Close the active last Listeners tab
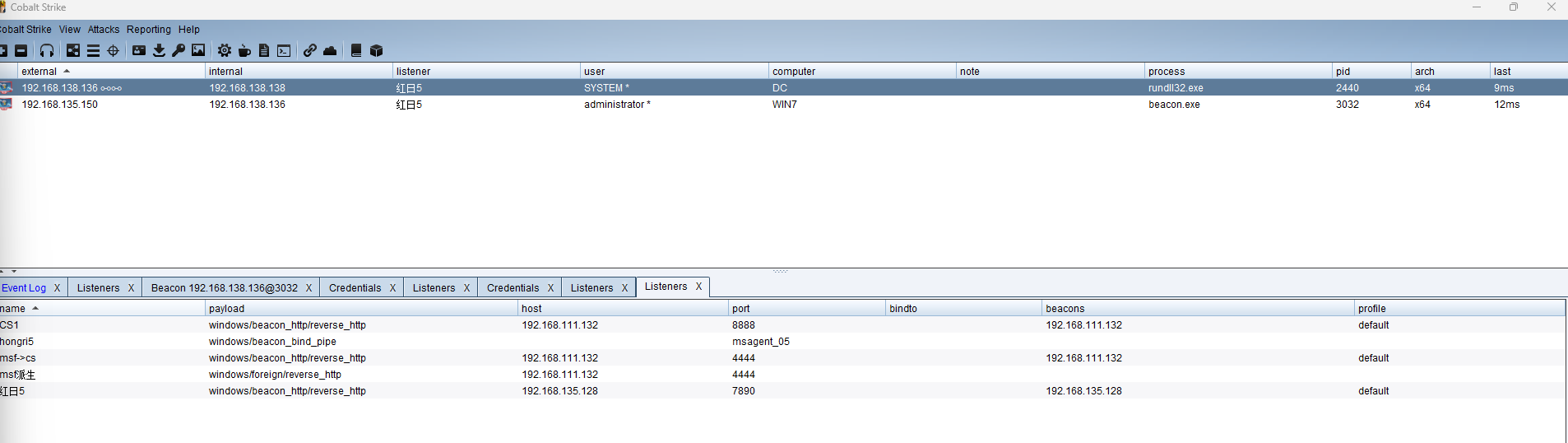Image resolution: width=1568 pixels, height=443 pixels. tap(698, 287)
